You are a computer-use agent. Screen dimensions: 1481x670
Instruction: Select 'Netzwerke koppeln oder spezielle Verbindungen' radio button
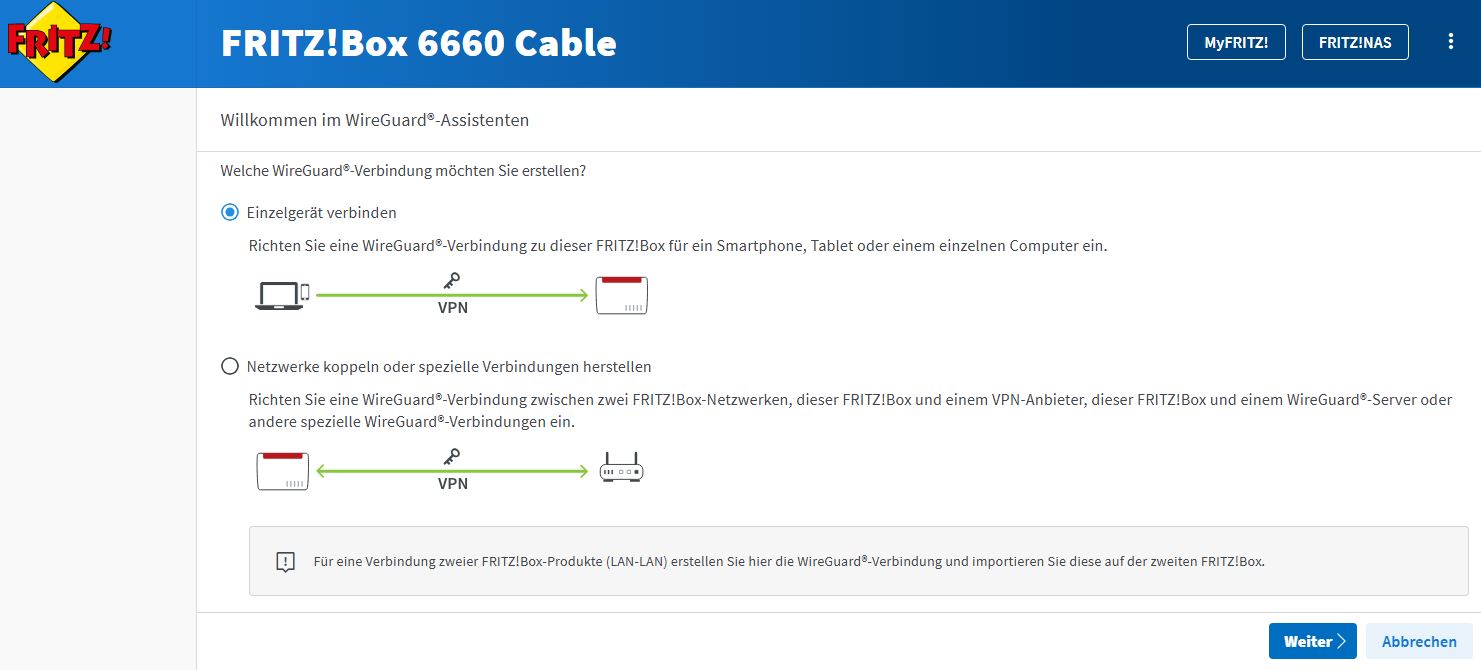[x=230, y=366]
